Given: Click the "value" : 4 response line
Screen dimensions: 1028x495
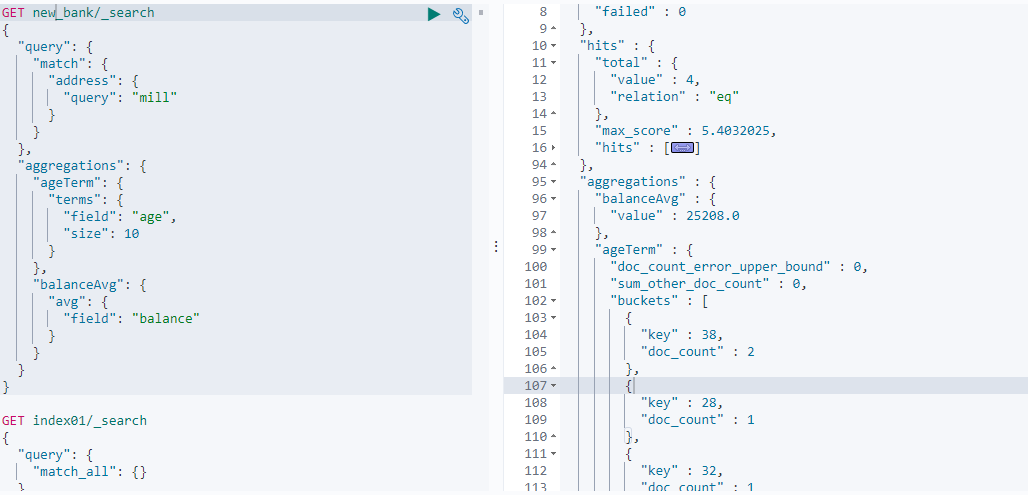Looking at the screenshot, I should point(655,80).
